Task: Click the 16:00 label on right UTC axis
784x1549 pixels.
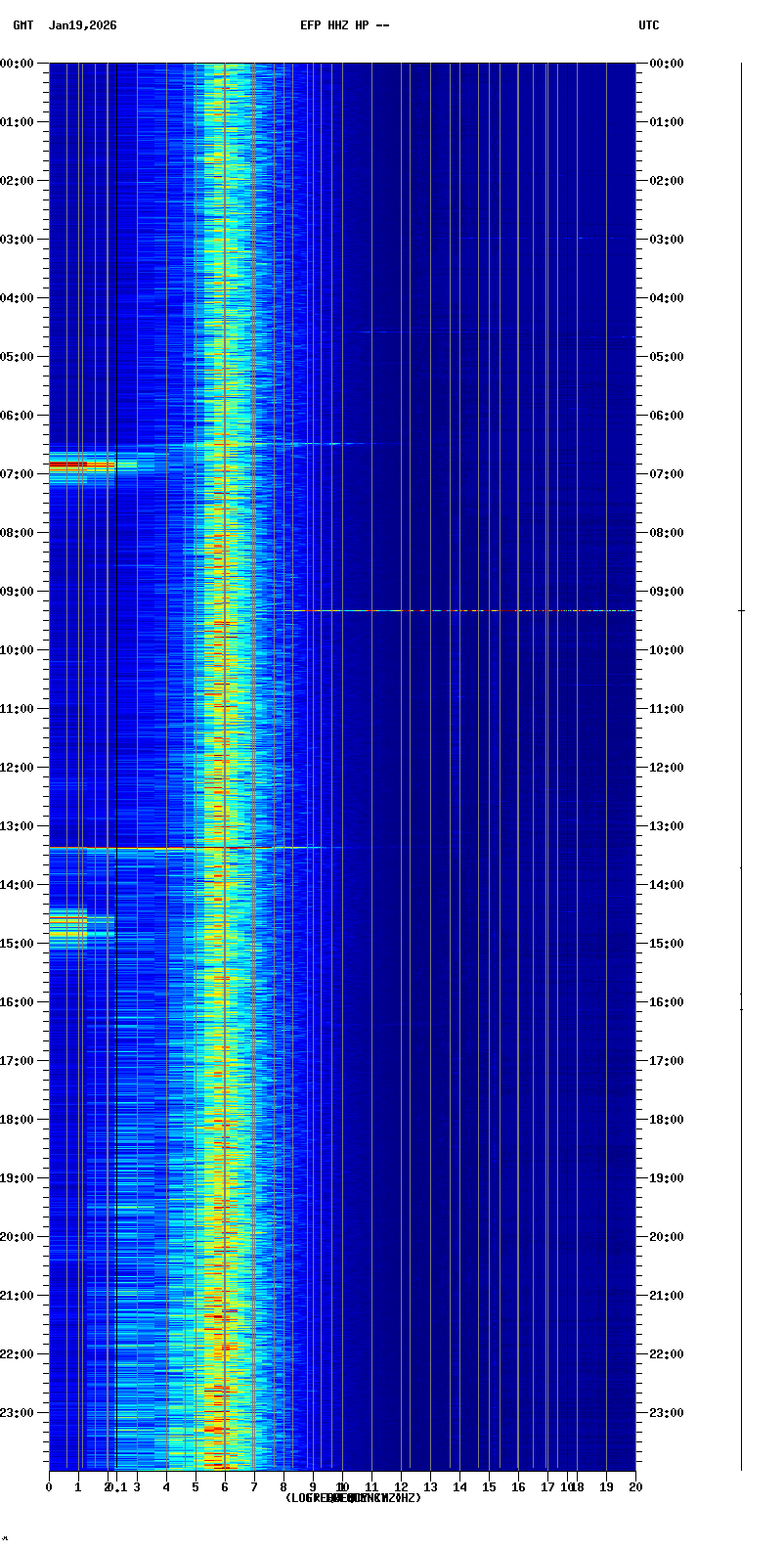Action: point(667,1002)
